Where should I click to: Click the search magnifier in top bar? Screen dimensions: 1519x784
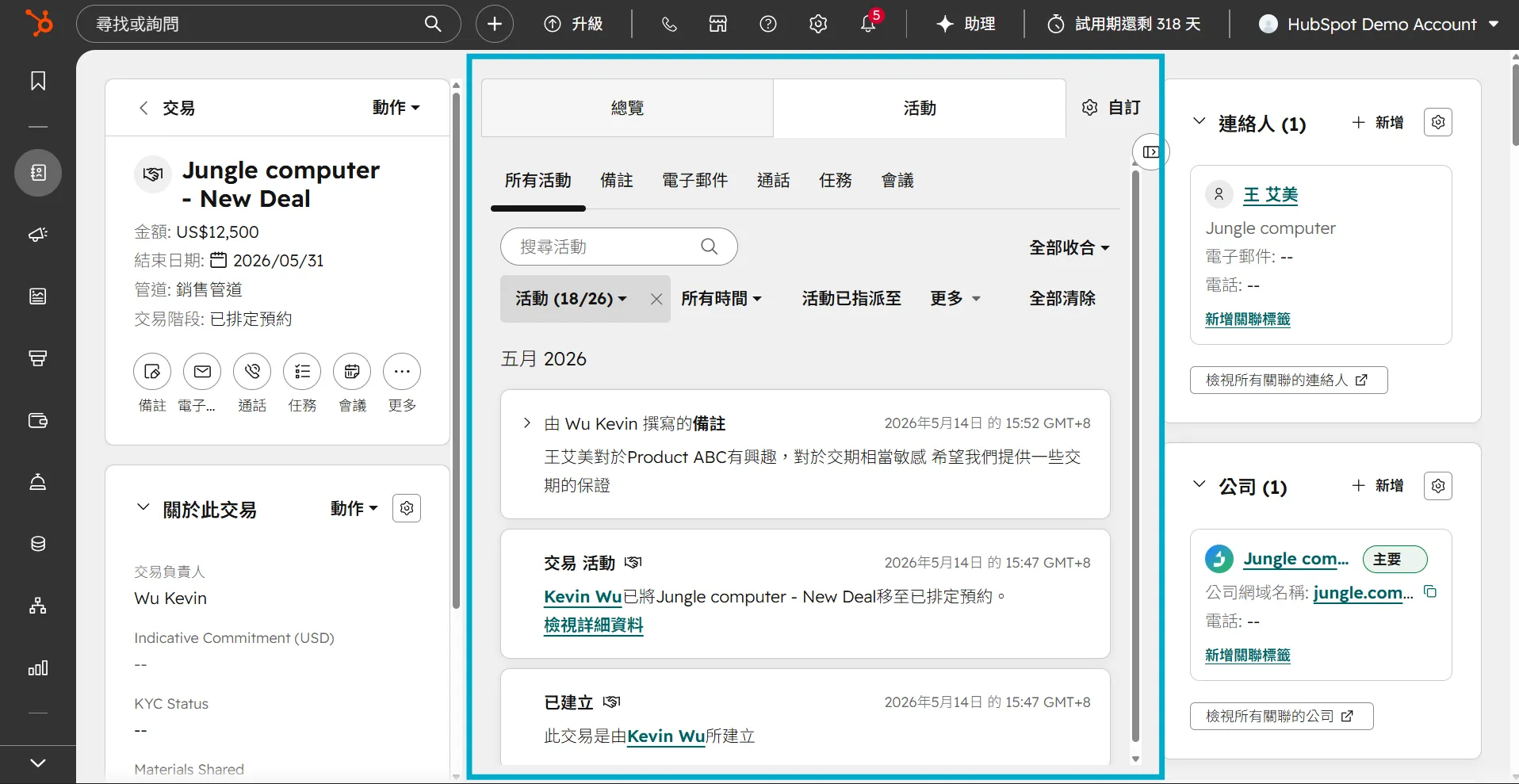[x=433, y=24]
